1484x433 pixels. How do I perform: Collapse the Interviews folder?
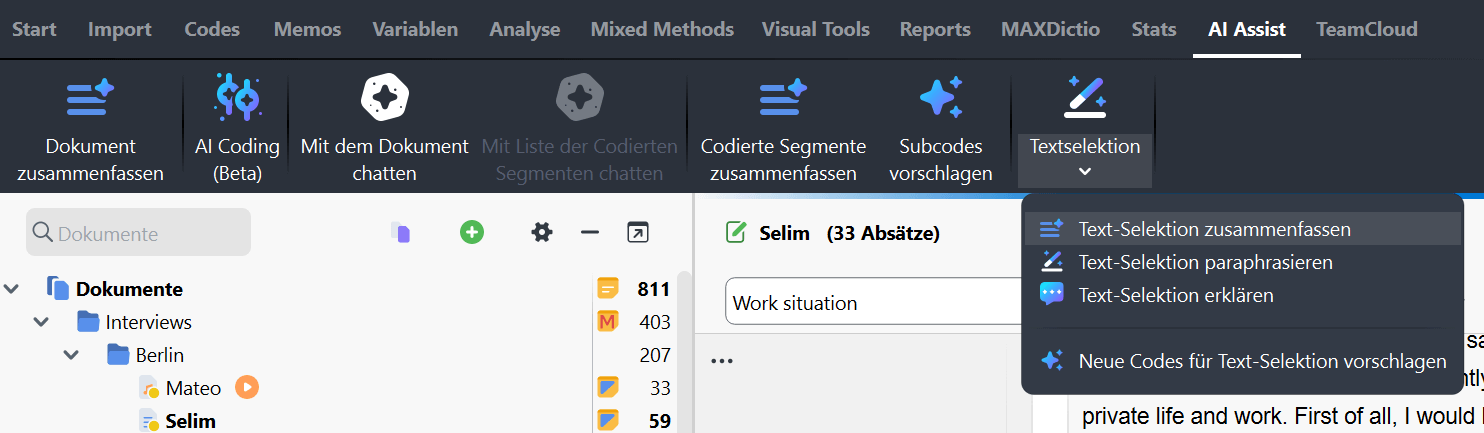[x=41, y=323]
